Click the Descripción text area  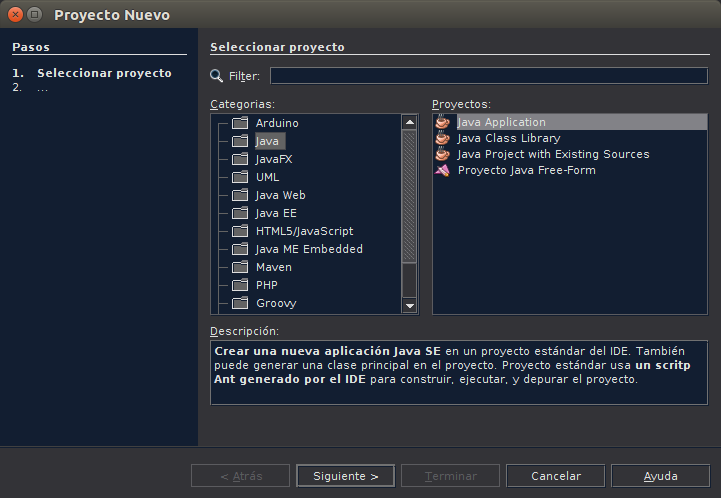click(459, 372)
